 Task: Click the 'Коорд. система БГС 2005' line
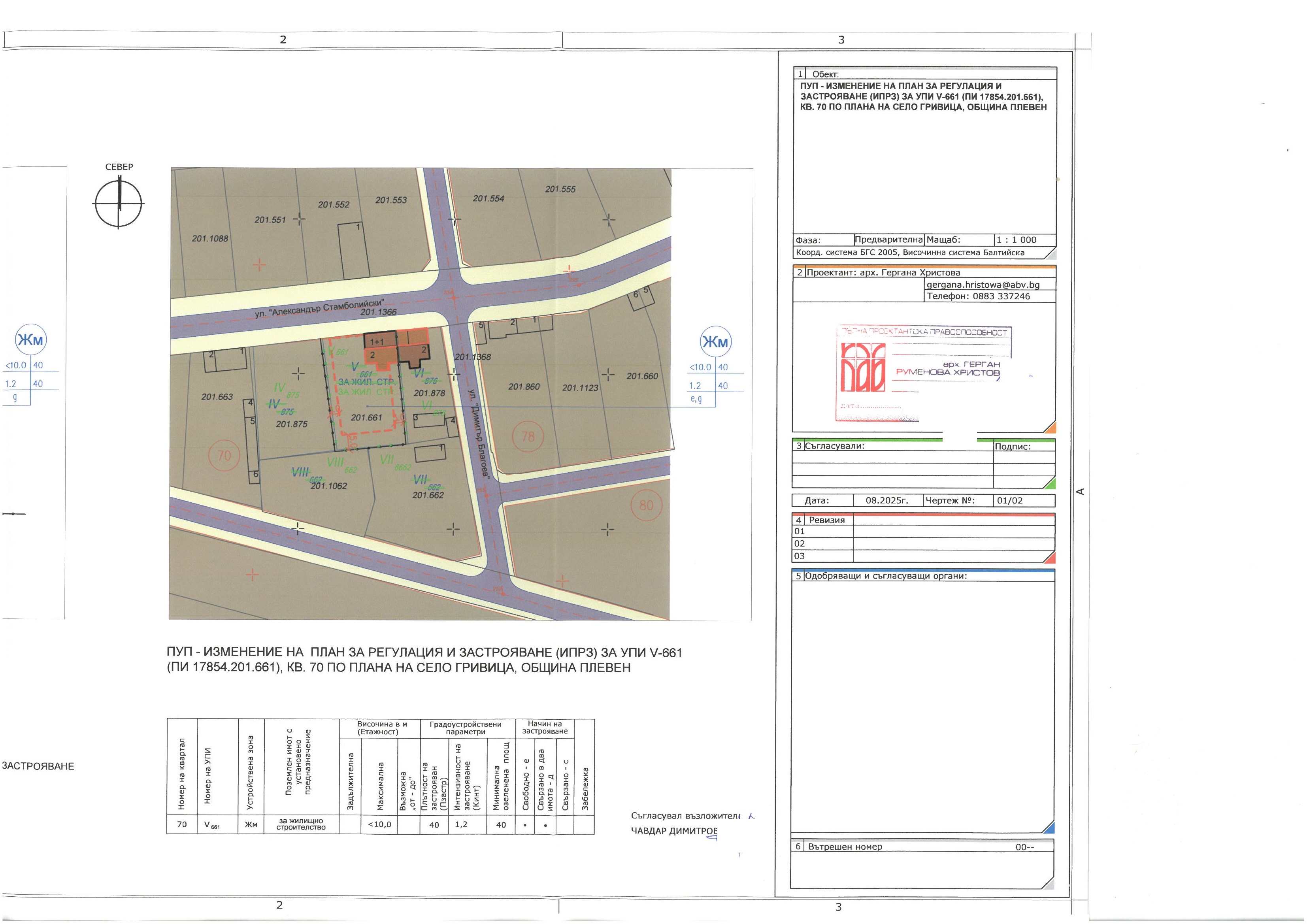[910, 253]
